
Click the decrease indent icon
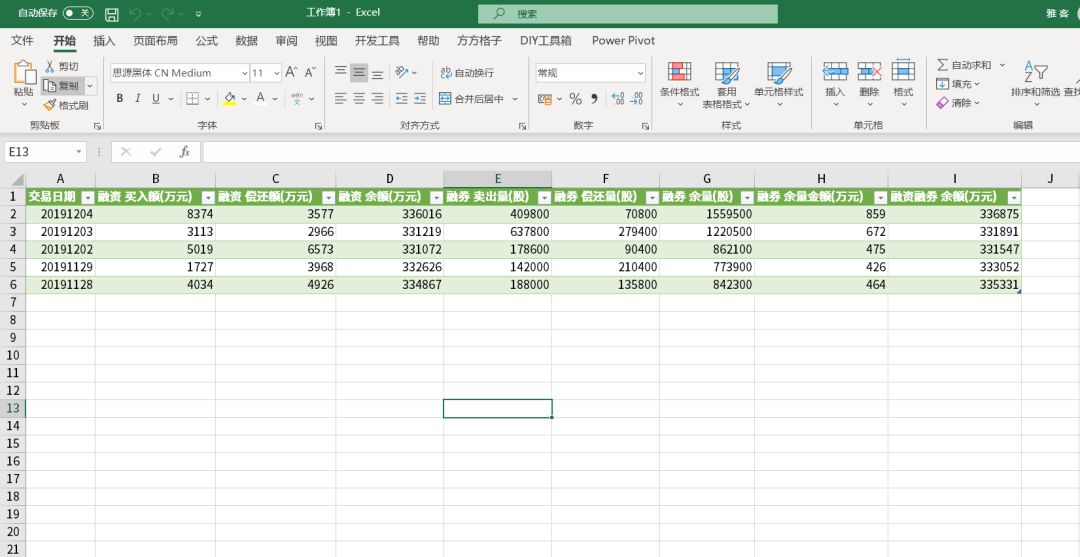point(402,98)
